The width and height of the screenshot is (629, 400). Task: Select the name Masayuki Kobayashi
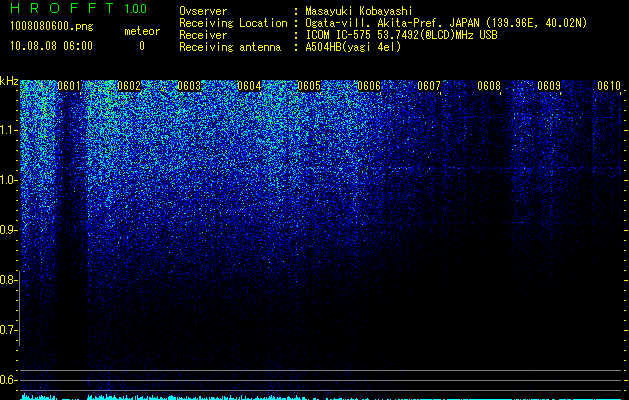pyautogui.click(x=359, y=12)
